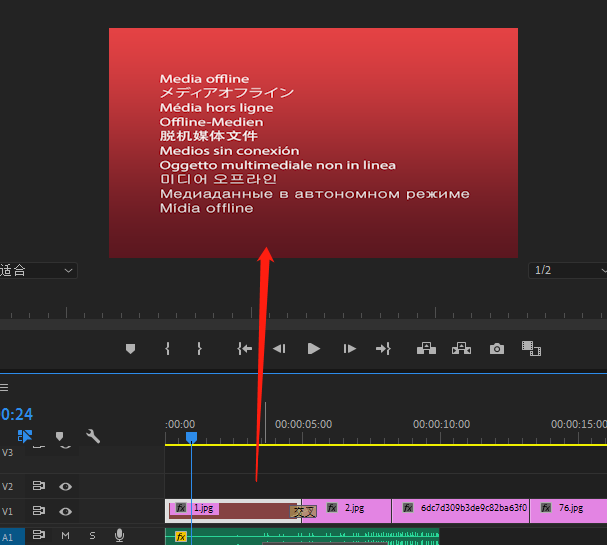Solo track A1

pyautogui.click(x=92, y=536)
